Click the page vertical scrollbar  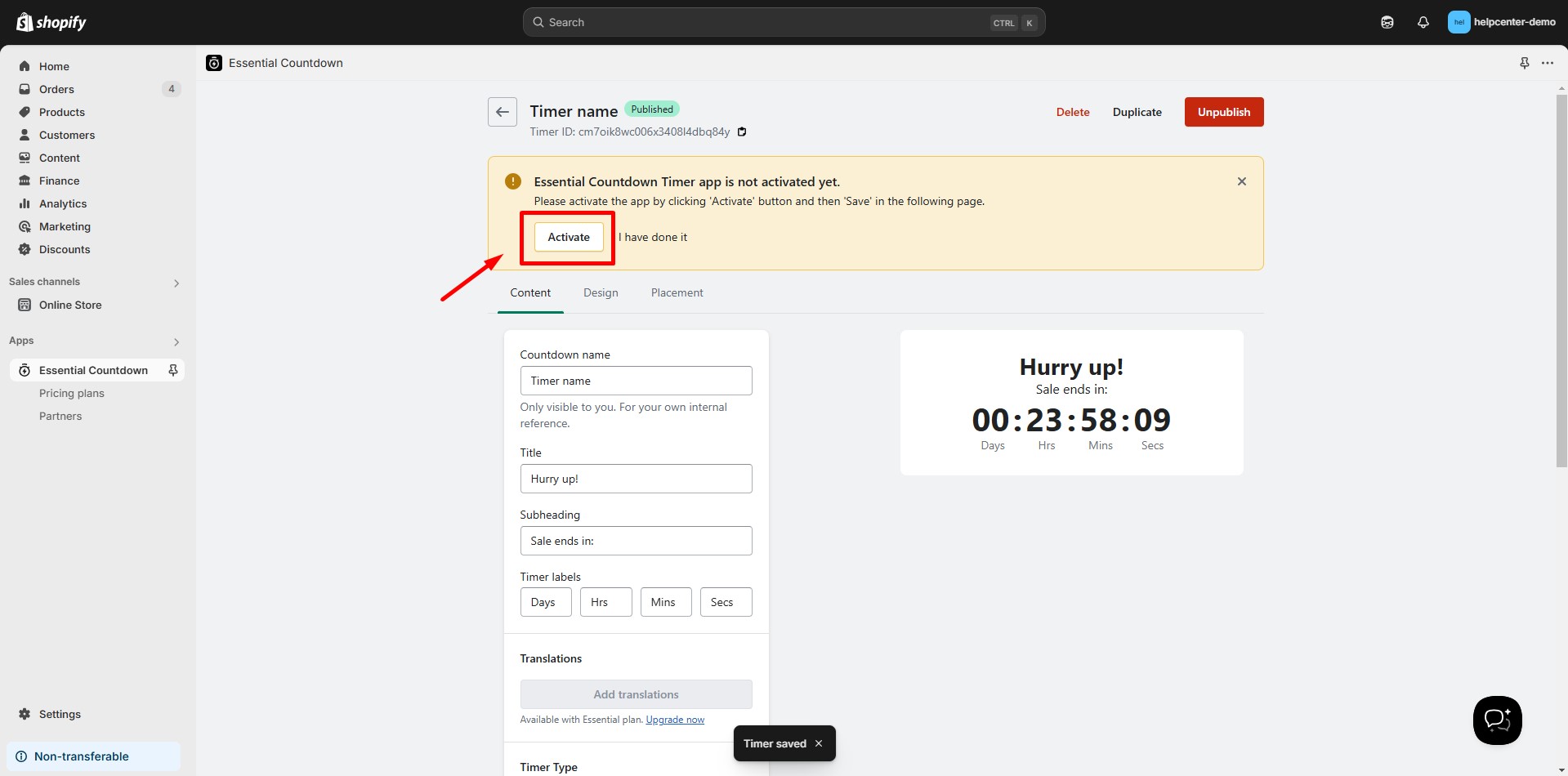pyautogui.click(x=1561, y=280)
